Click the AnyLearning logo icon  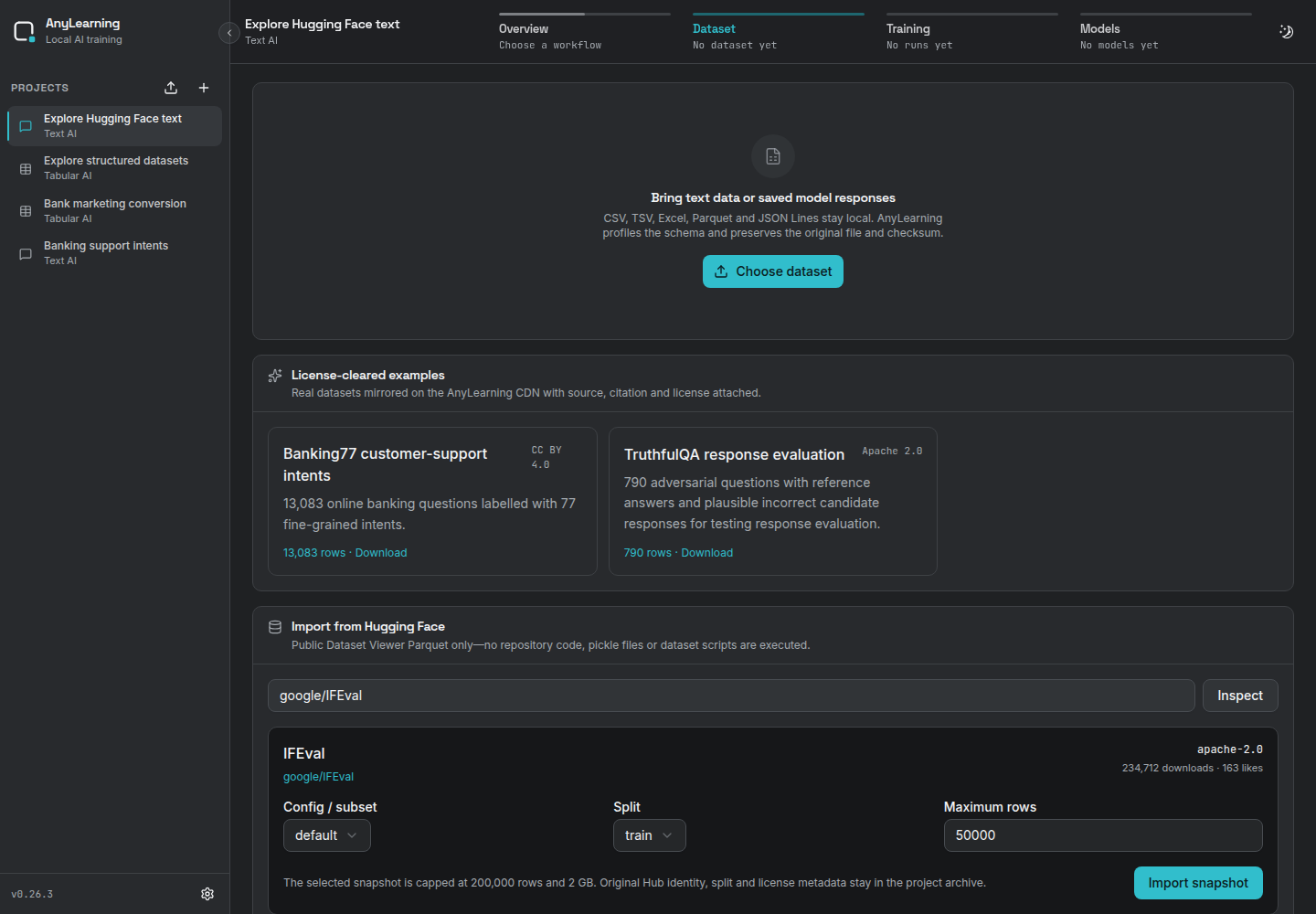[x=24, y=32]
